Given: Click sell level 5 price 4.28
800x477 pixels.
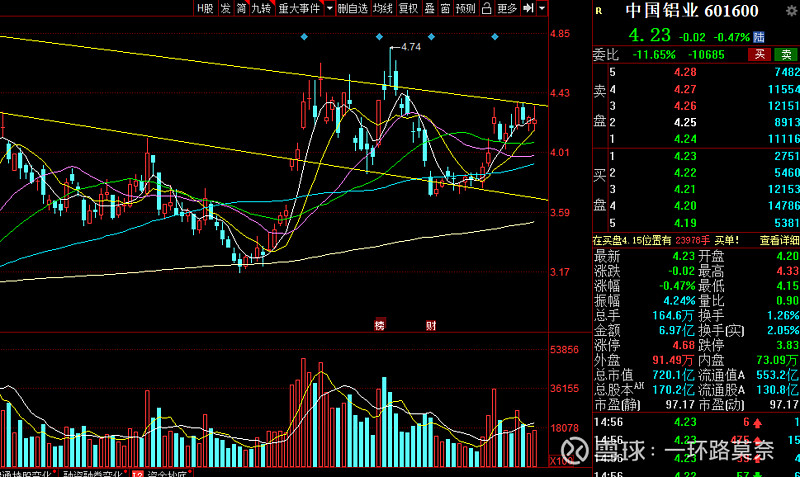Looking at the screenshot, I should point(685,72).
